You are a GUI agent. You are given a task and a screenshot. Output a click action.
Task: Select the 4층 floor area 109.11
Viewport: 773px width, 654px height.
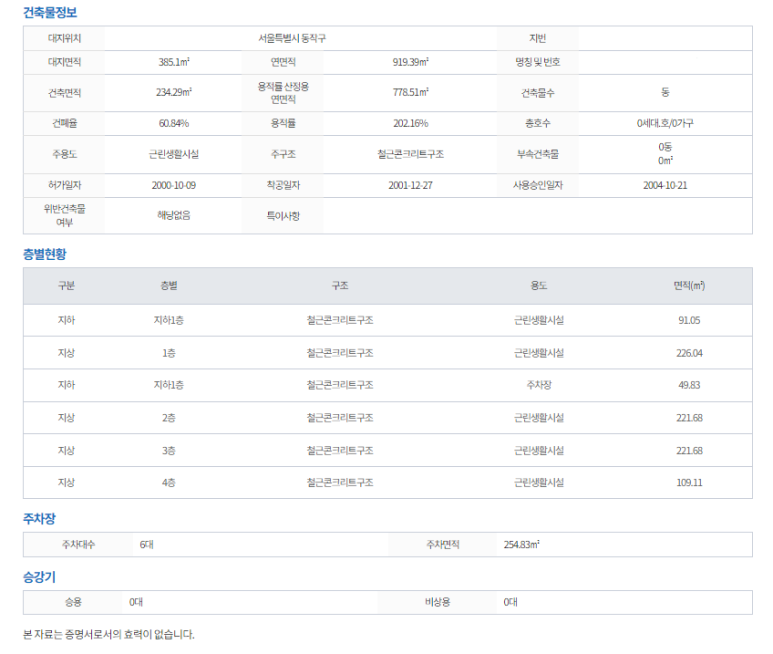689,482
